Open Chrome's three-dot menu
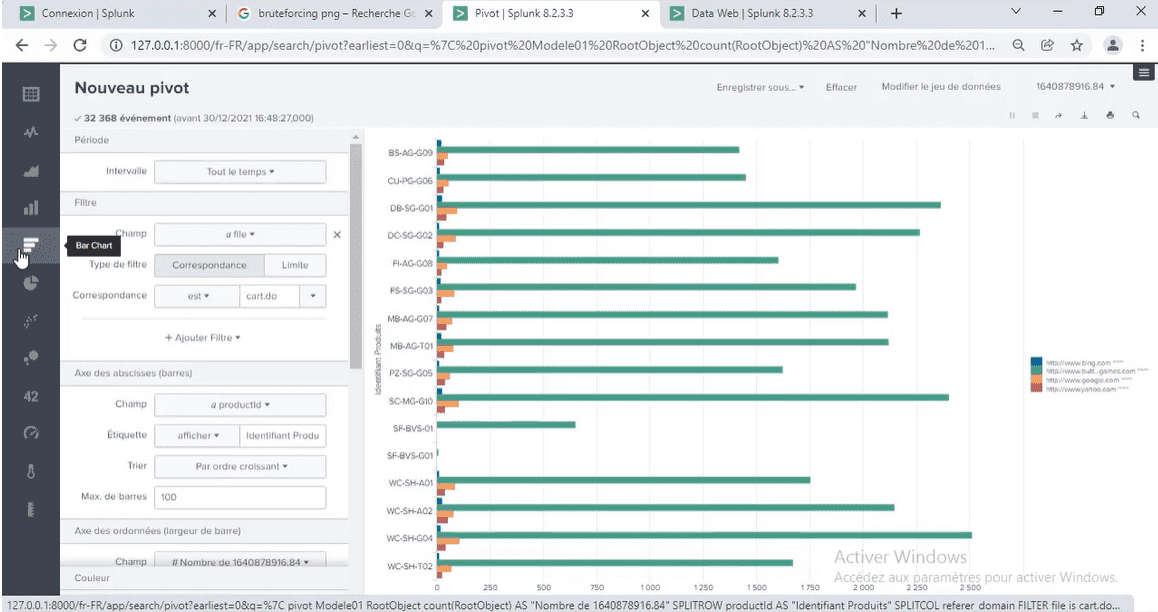1158x612 pixels. point(1142,45)
